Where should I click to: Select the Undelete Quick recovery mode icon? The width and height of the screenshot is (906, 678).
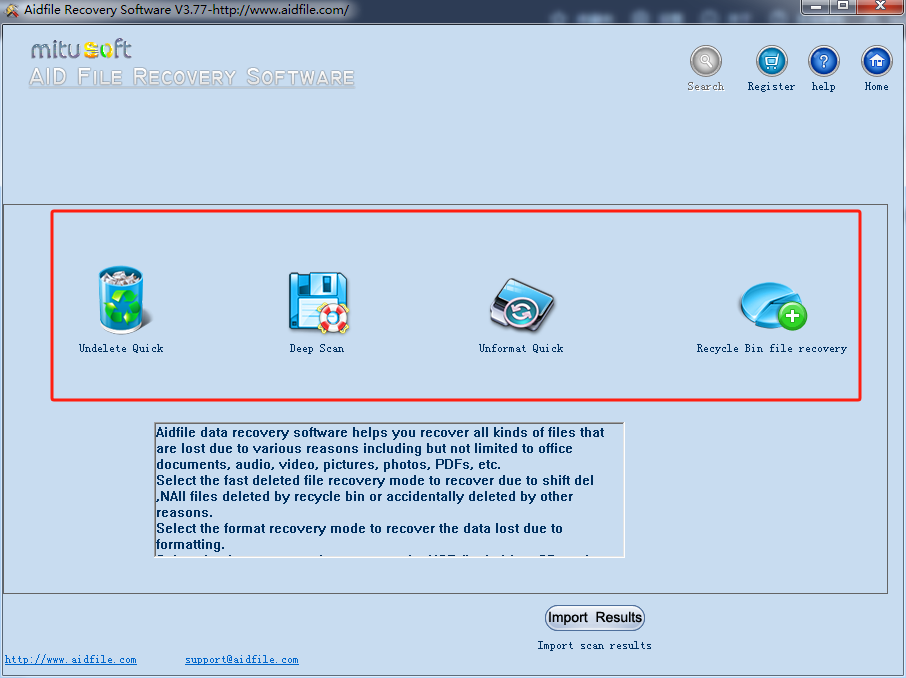[x=120, y=298]
